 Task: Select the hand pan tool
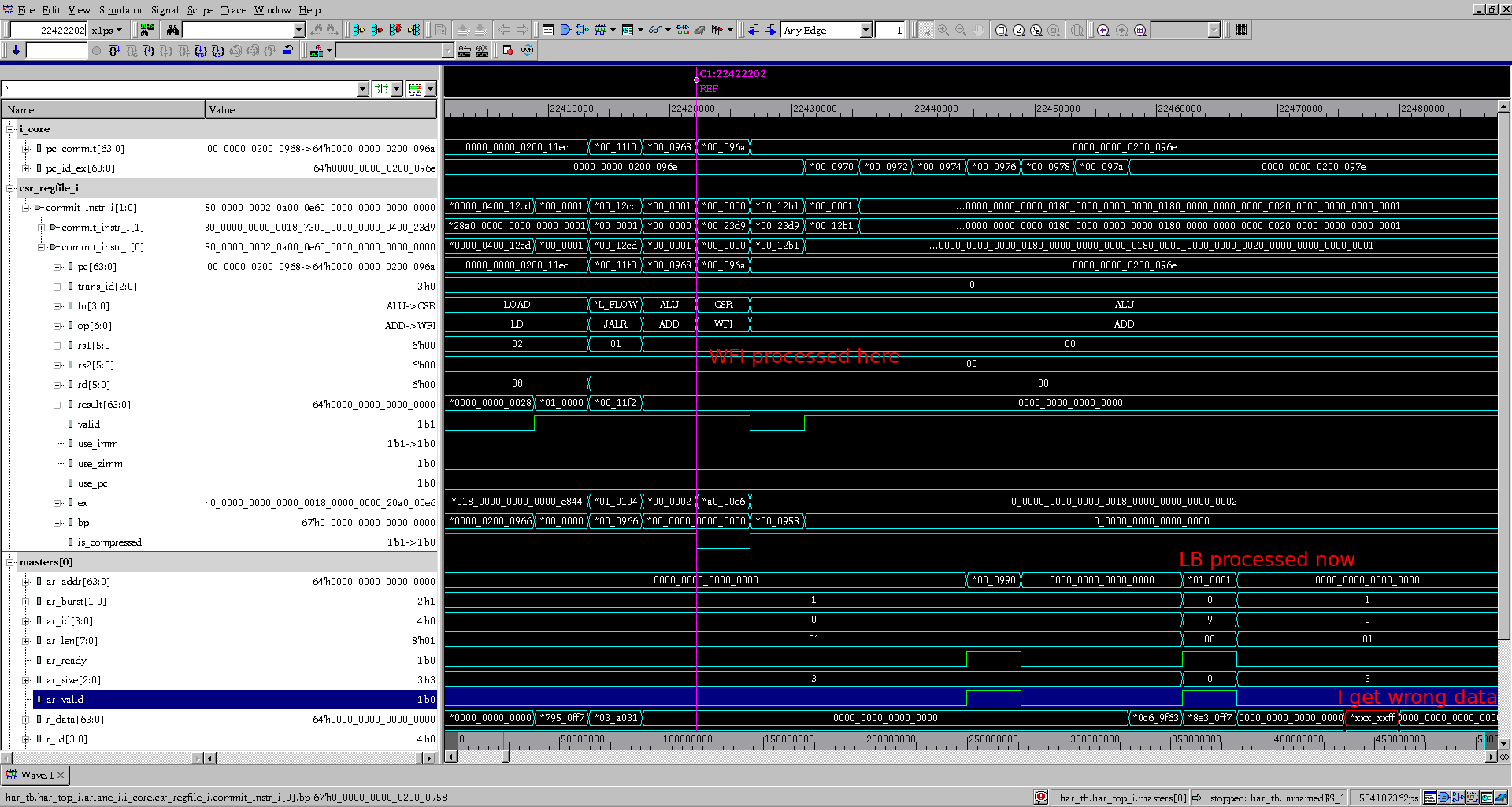click(x=978, y=30)
